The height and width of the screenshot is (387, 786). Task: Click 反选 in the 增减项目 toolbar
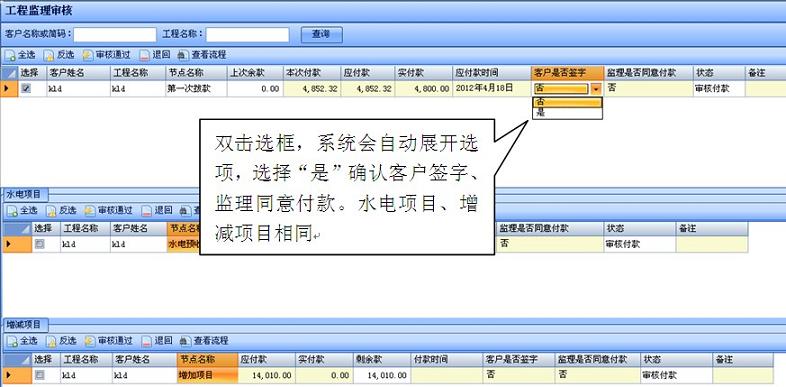tap(62, 341)
